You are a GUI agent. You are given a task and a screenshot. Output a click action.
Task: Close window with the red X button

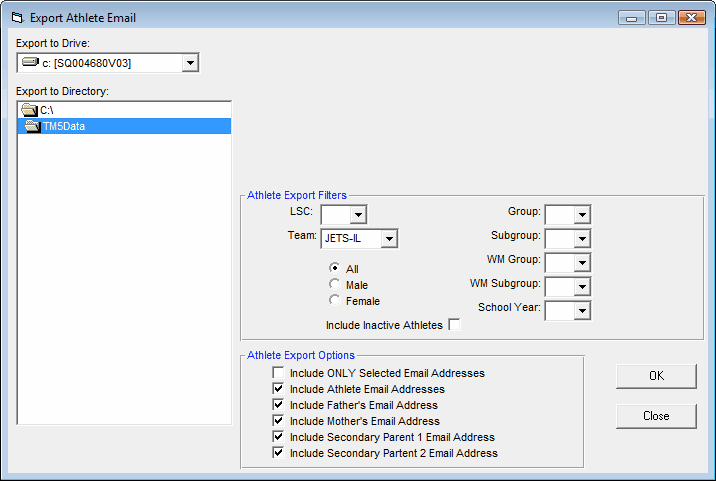691,18
